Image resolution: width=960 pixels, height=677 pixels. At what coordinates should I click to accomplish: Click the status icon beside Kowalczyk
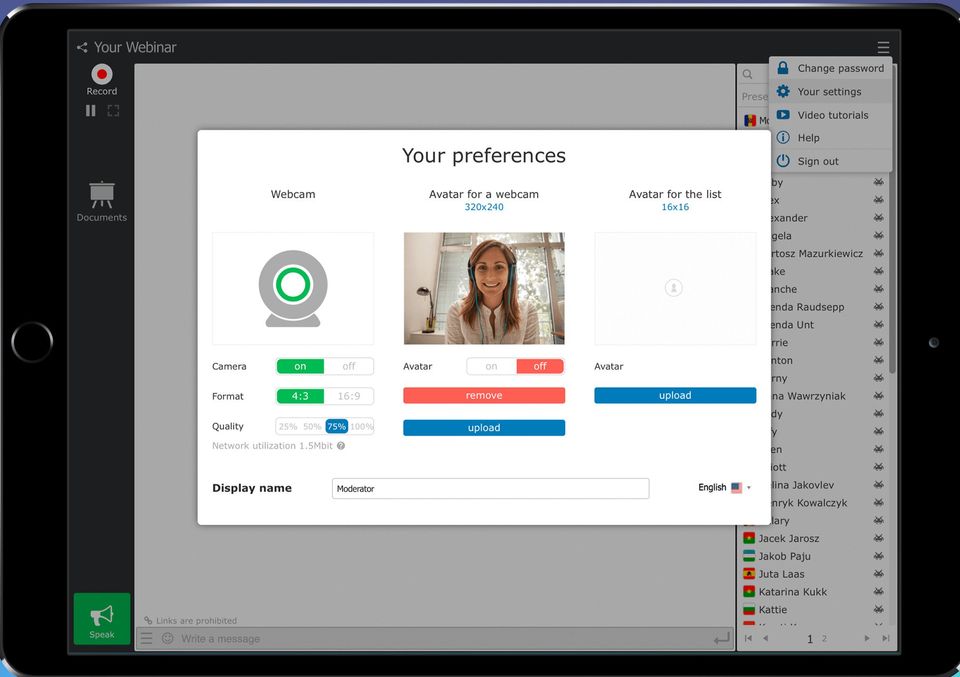(x=879, y=502)
